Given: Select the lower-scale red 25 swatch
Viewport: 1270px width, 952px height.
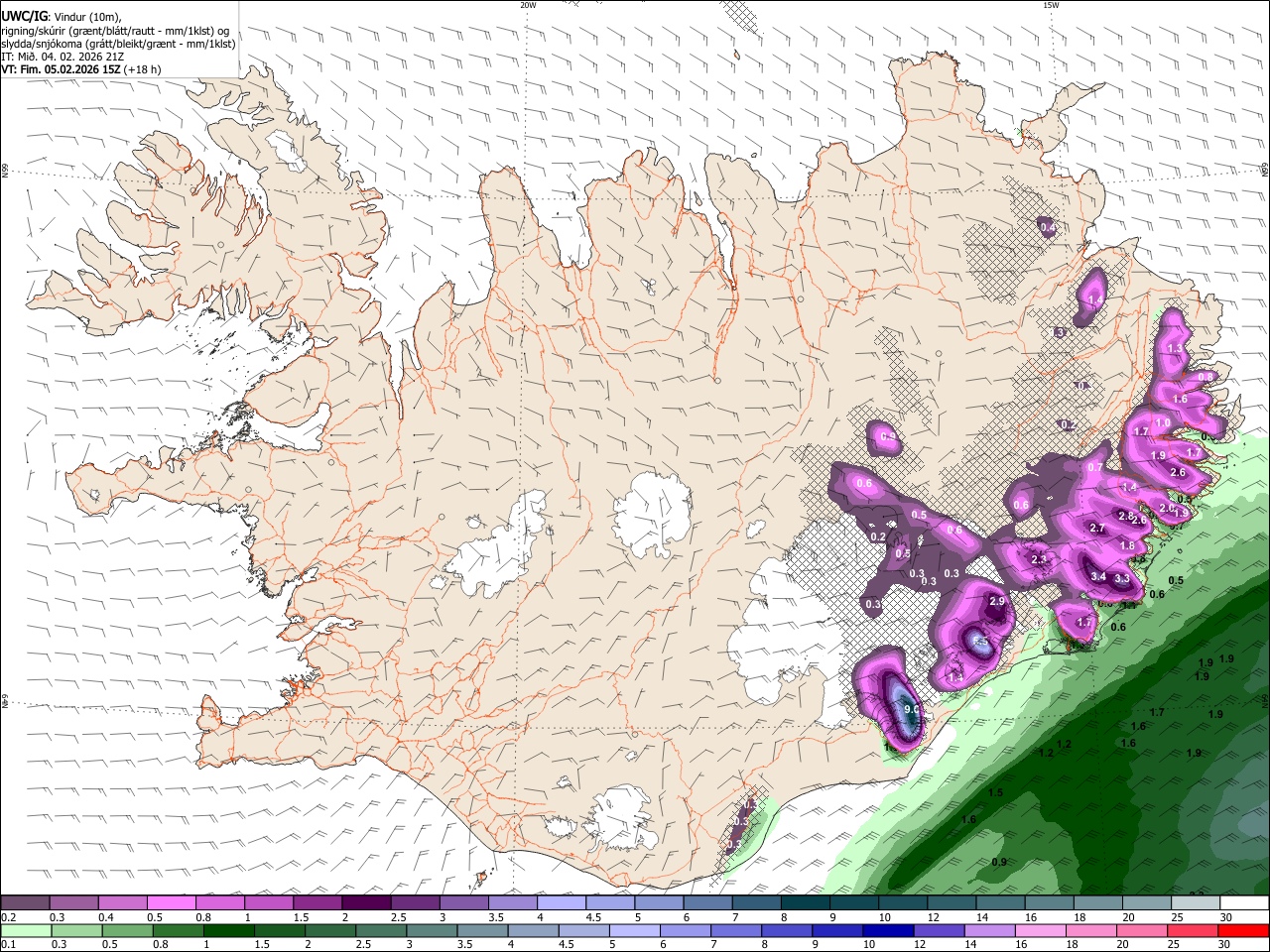Looking at the screenshot, I should [x=1194, y=931].
